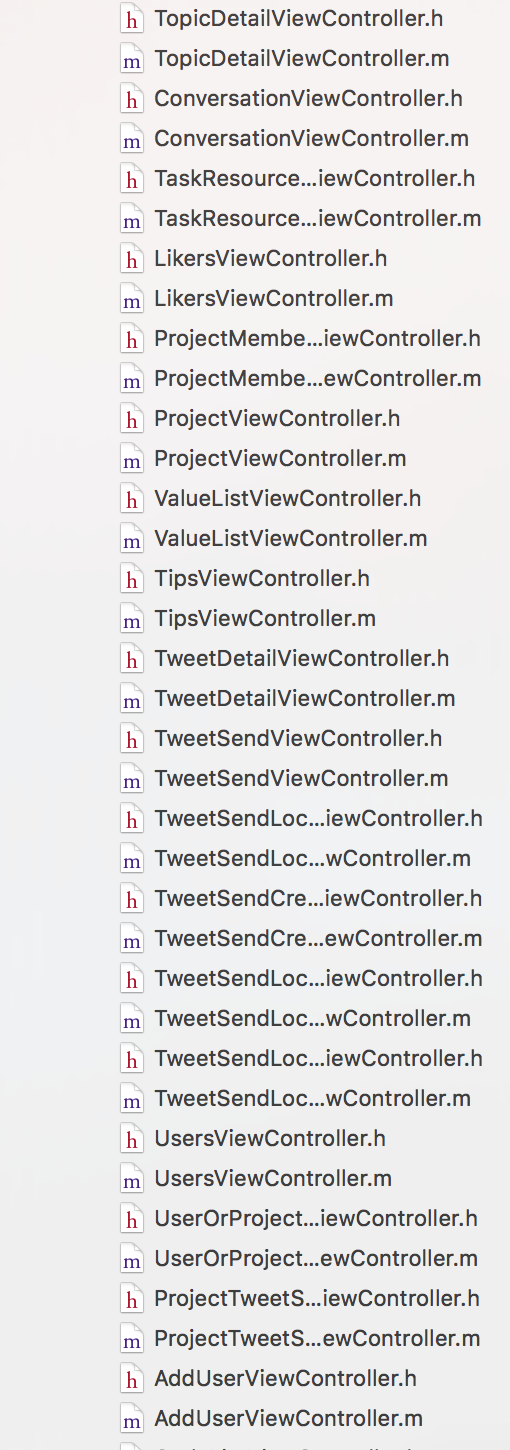This screenshot has height=1450, width=510.
Task: Open TipsViewController.h file
Action: pos(262,578)
